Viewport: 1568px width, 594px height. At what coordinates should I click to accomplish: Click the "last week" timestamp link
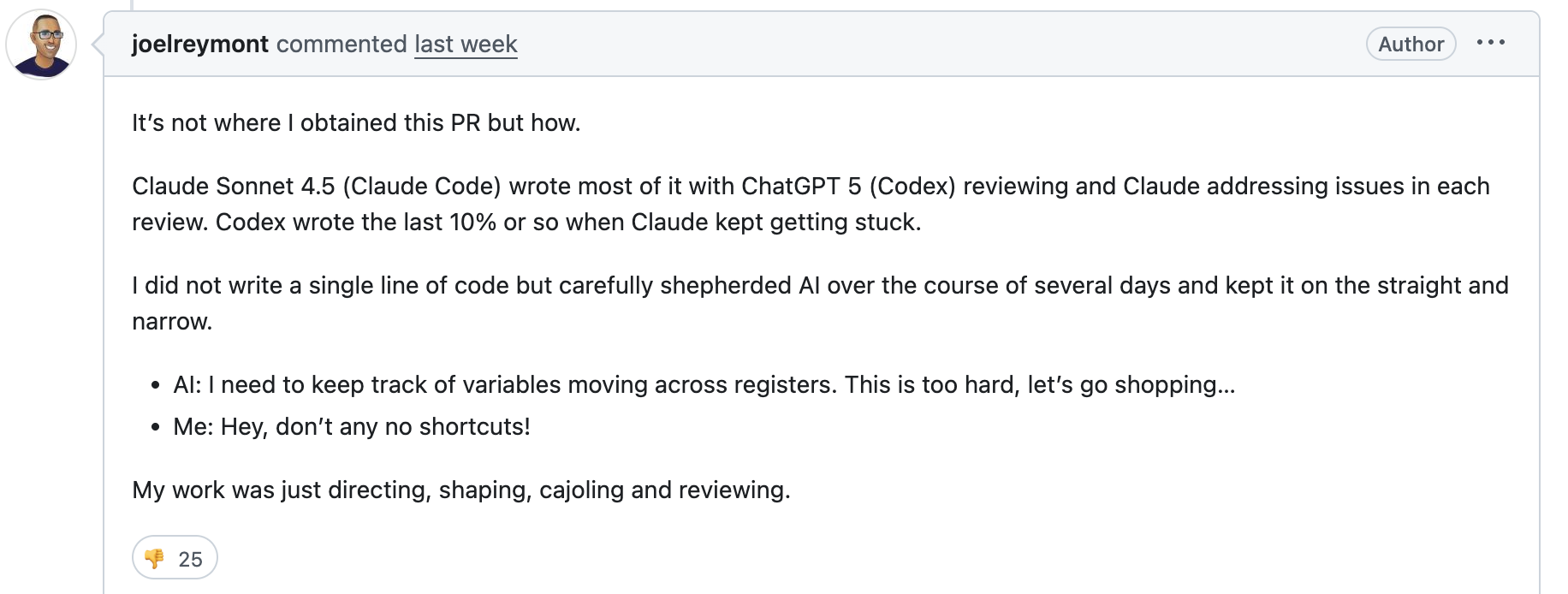point(466,45)
